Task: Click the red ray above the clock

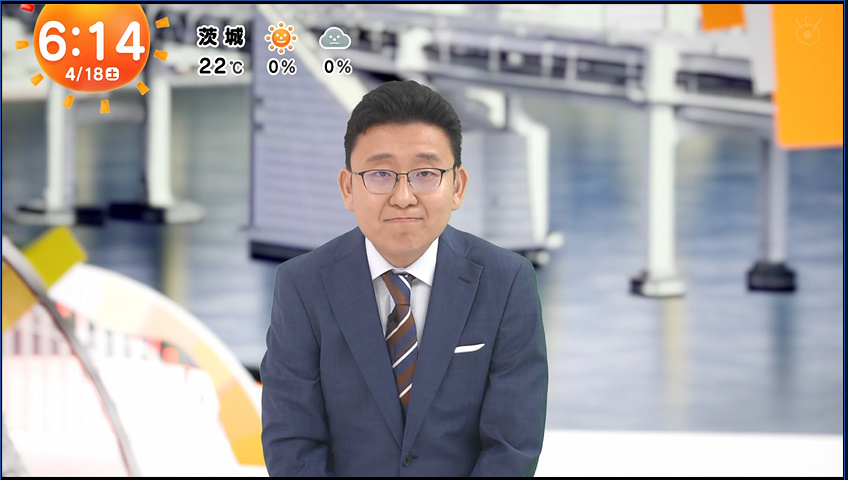Action: (x=27, y=8)
